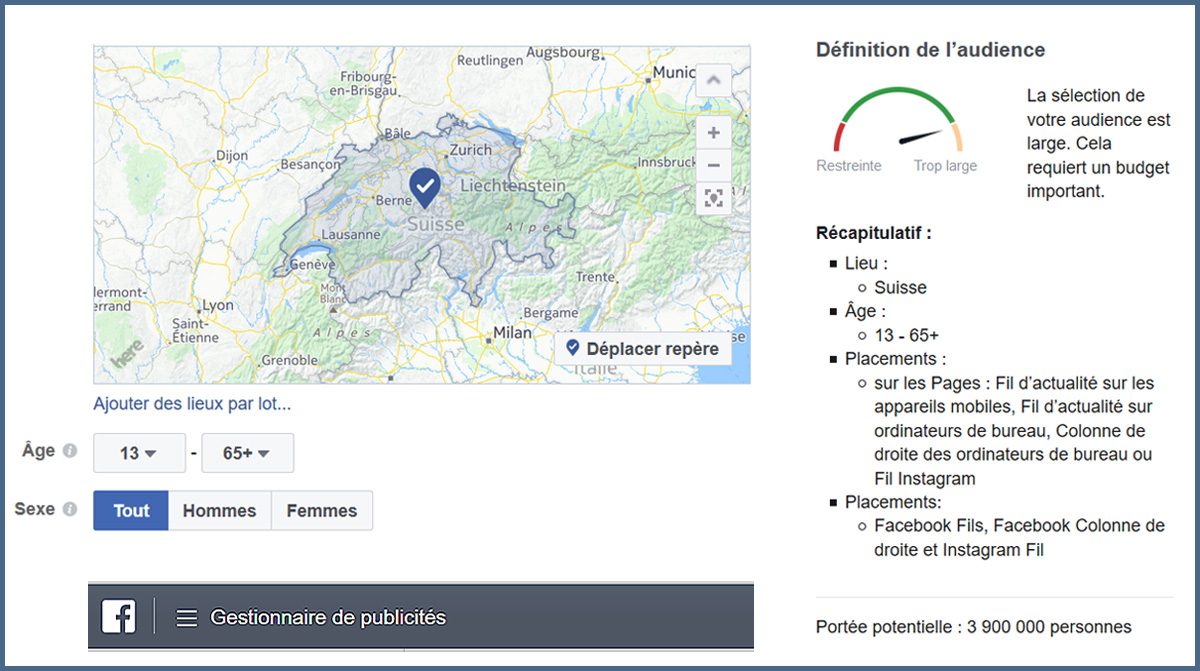
Task: Select Tout gender option
Action: [131, 510]
